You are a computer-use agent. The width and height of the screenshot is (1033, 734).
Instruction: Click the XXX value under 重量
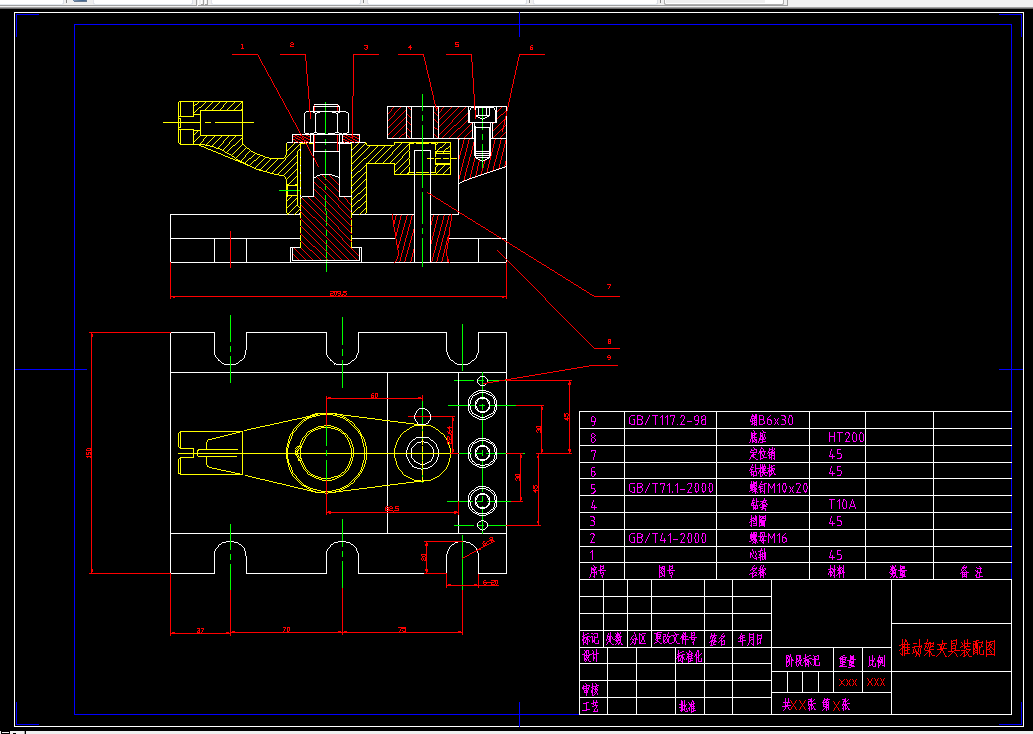tap(848, 683)
